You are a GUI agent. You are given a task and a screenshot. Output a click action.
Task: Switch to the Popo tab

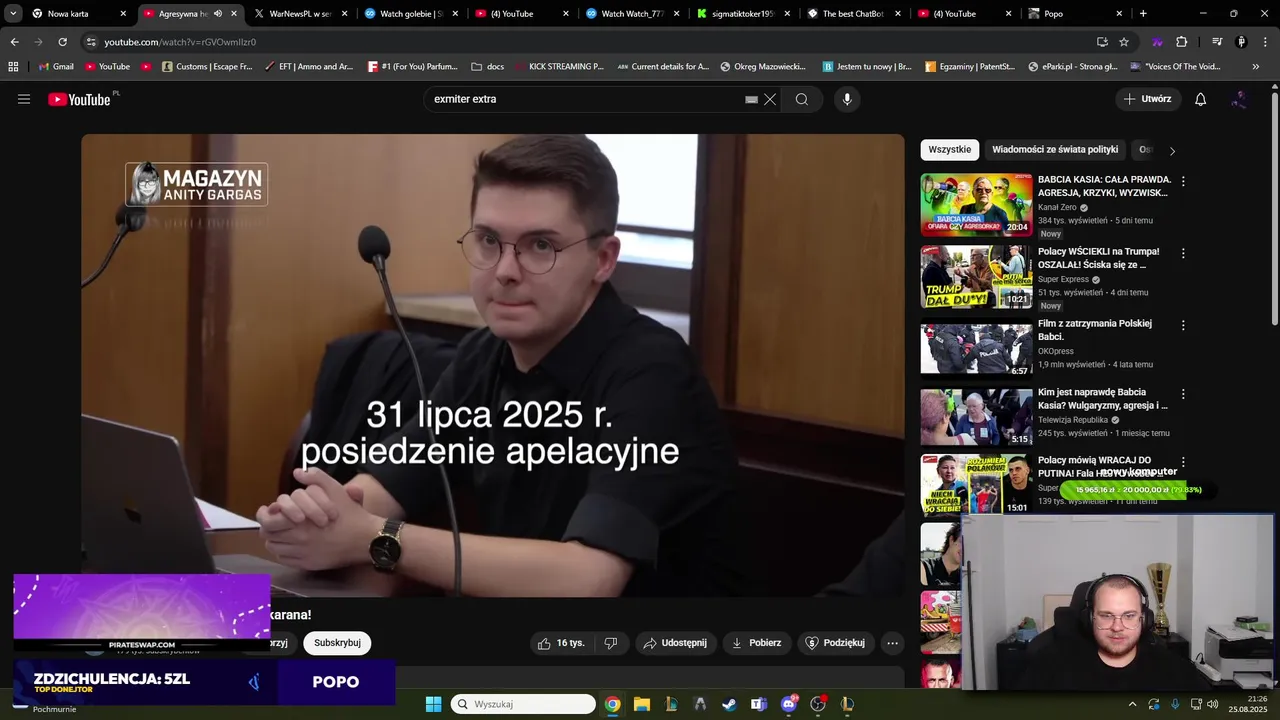tap(1075, 14)
